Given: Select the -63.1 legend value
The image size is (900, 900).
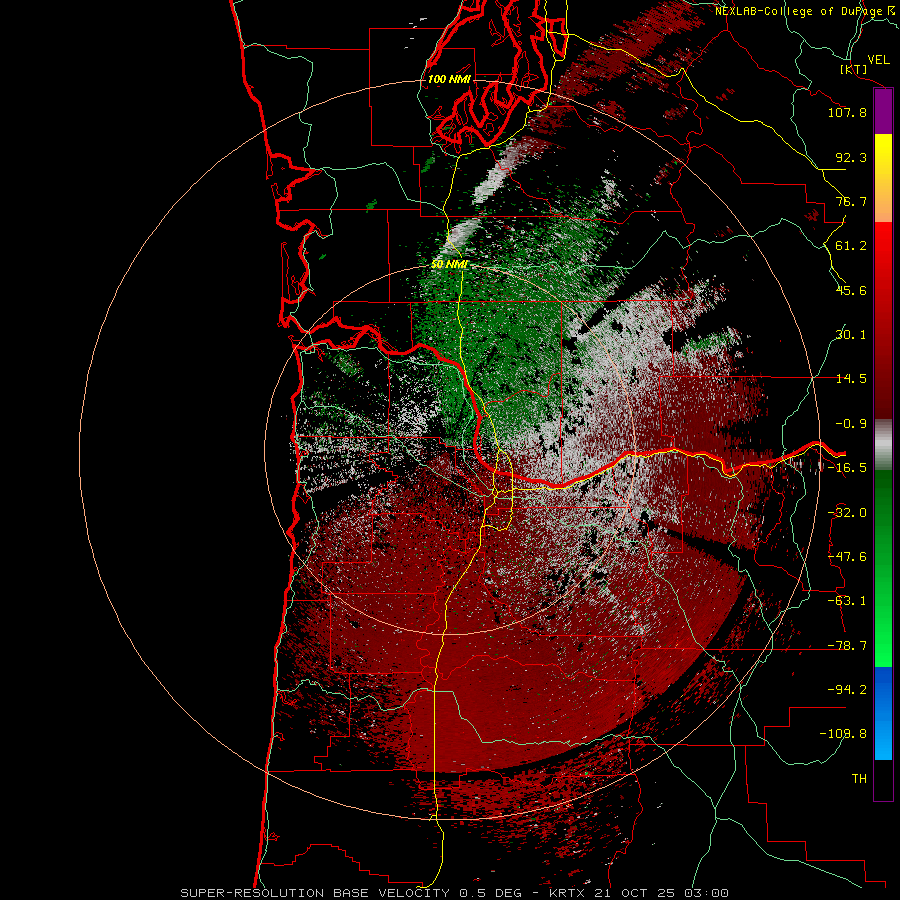Looking at the screenshot, I should 847,601.
